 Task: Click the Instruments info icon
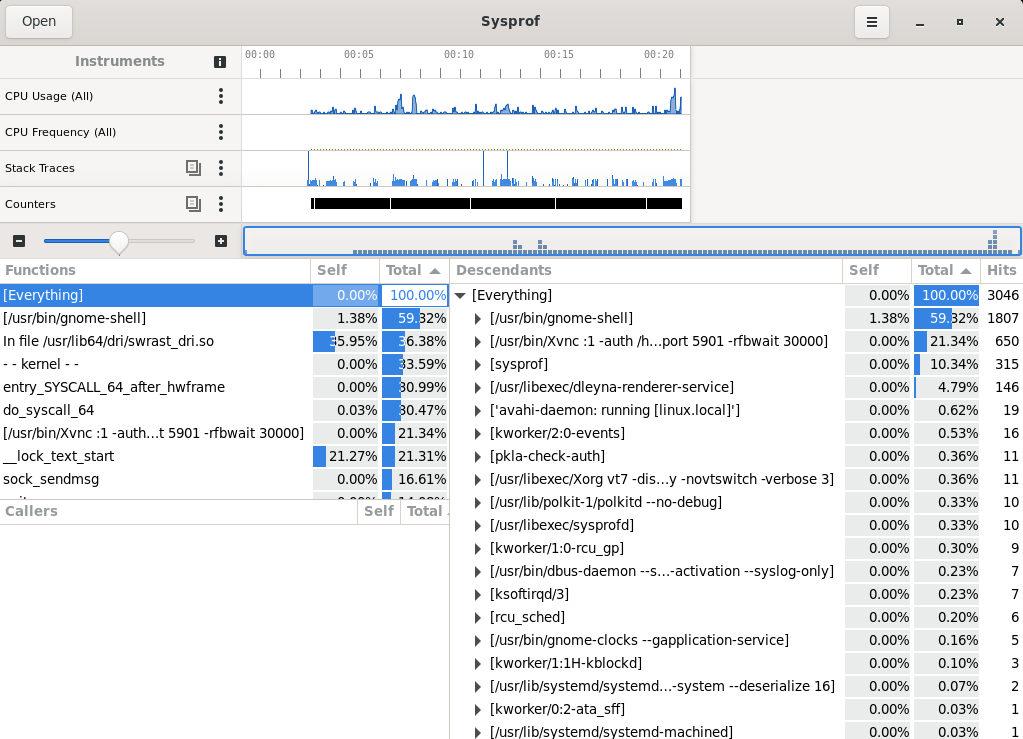coord(220,62)
